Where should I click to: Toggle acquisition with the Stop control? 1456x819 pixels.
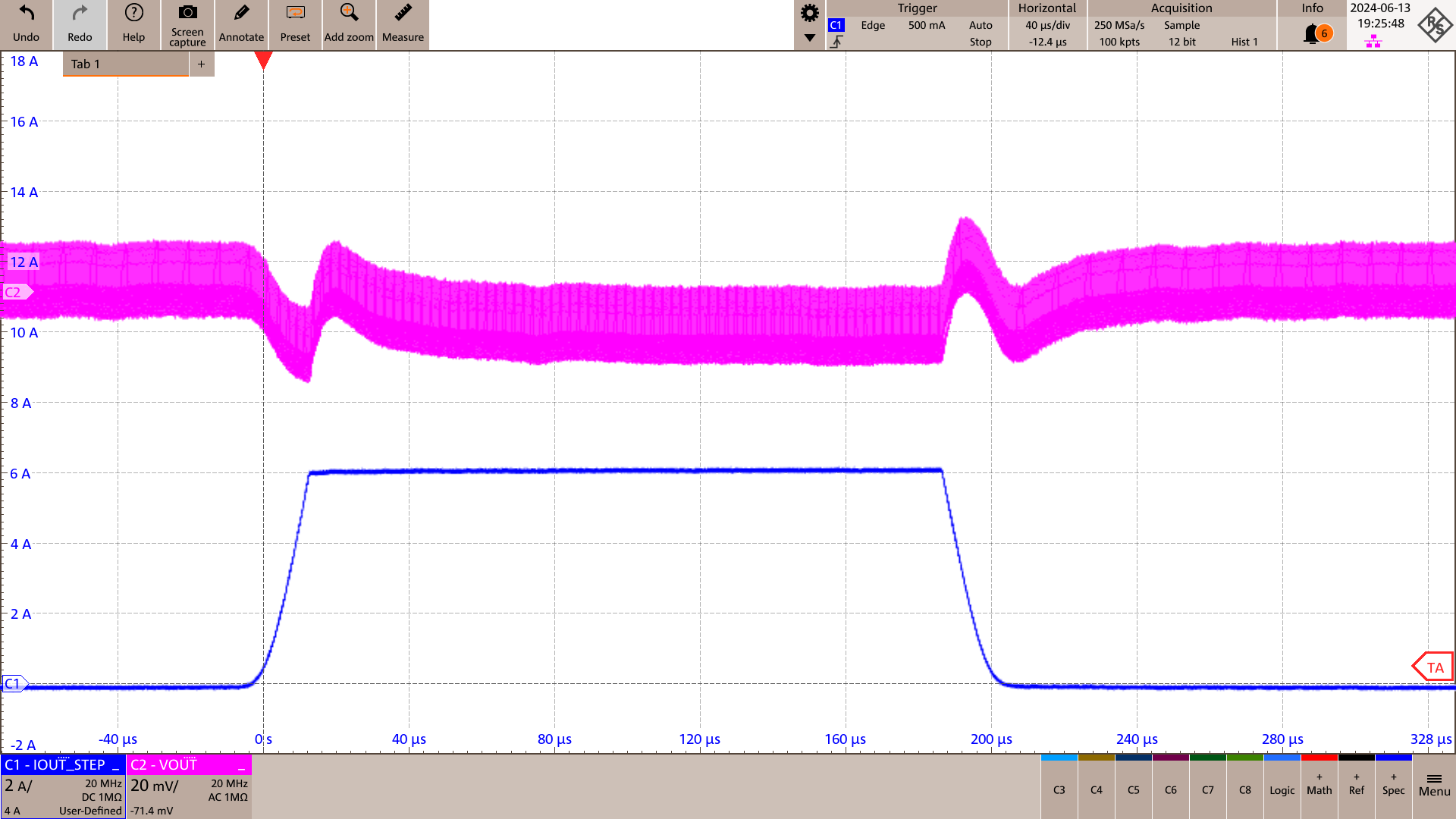point(981,42)
